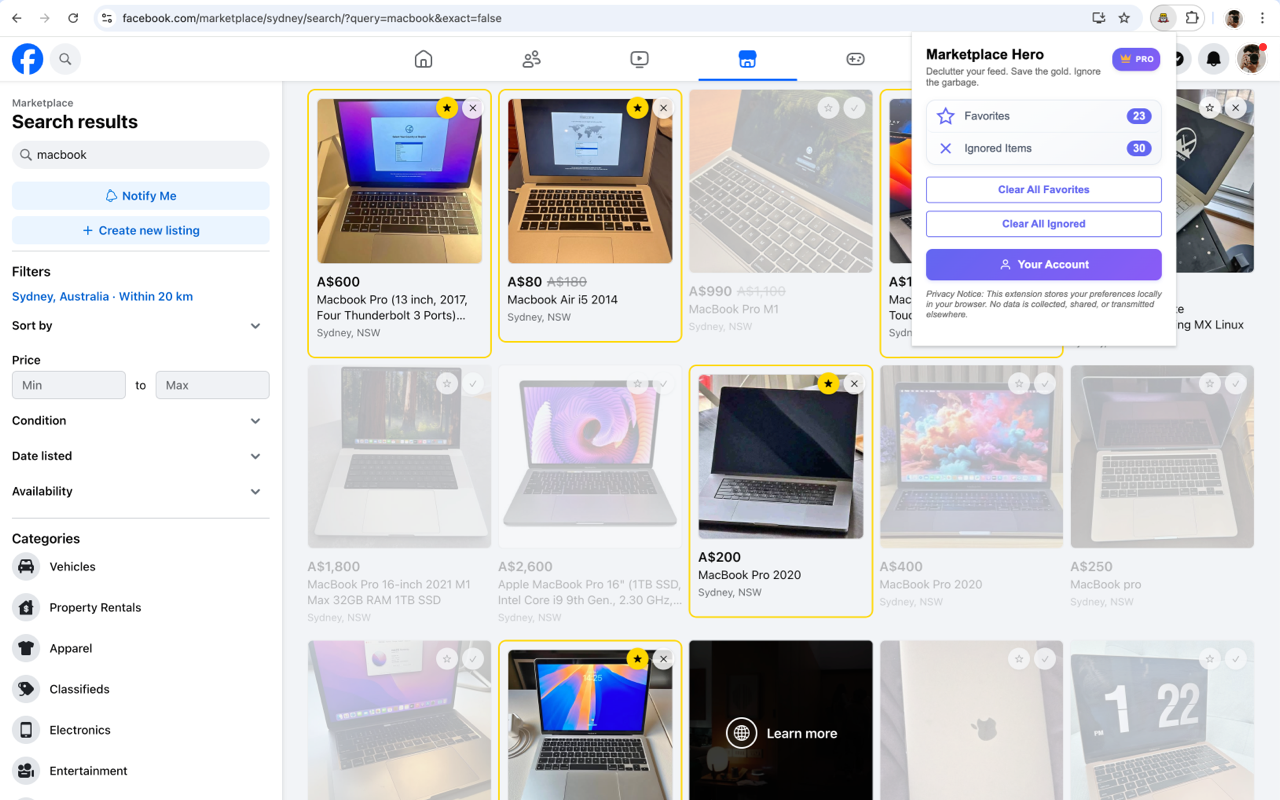
Task: Select the Marketplace tab
Action: pos(747,59)
